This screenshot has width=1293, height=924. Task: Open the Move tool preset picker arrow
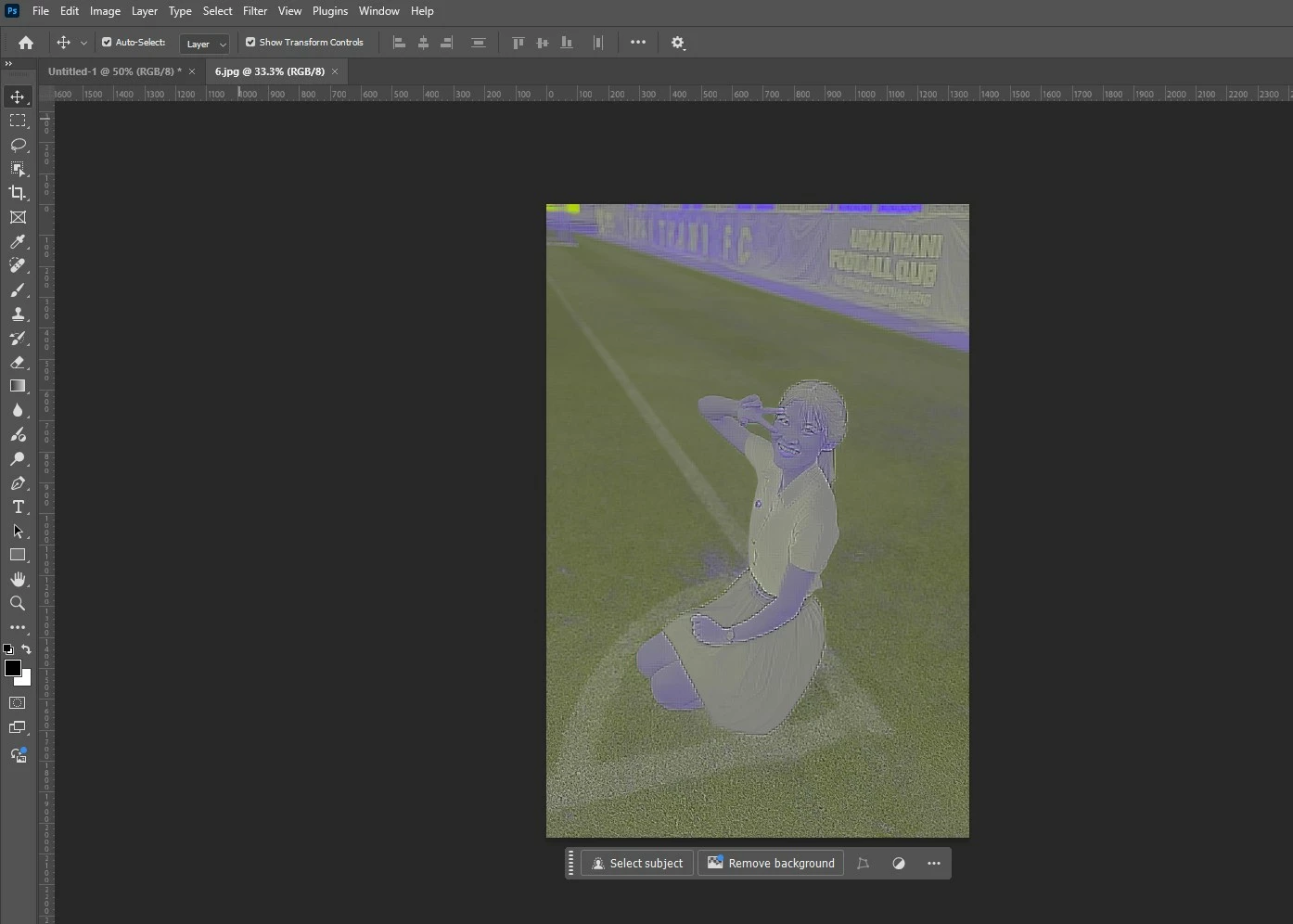pyautogui.click(x=83, y=43)
